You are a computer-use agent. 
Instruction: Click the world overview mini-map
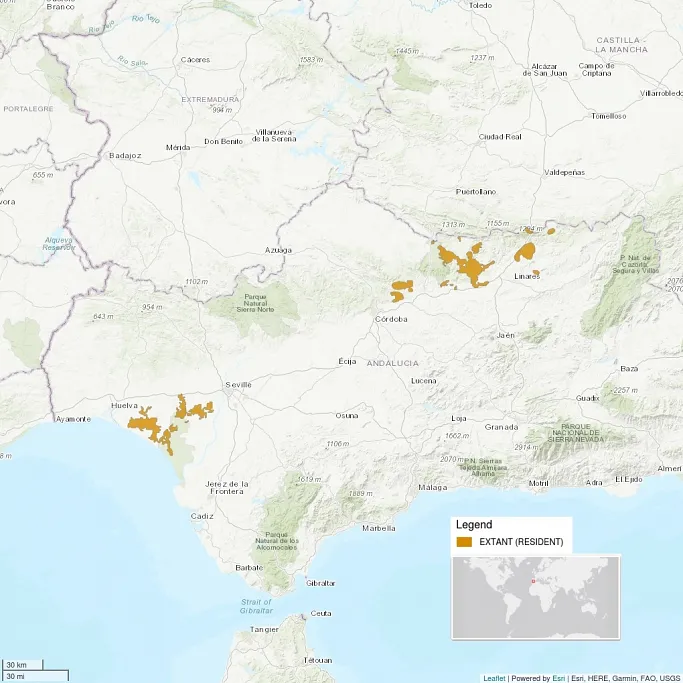pyautogui.click(x=536, y=597)
